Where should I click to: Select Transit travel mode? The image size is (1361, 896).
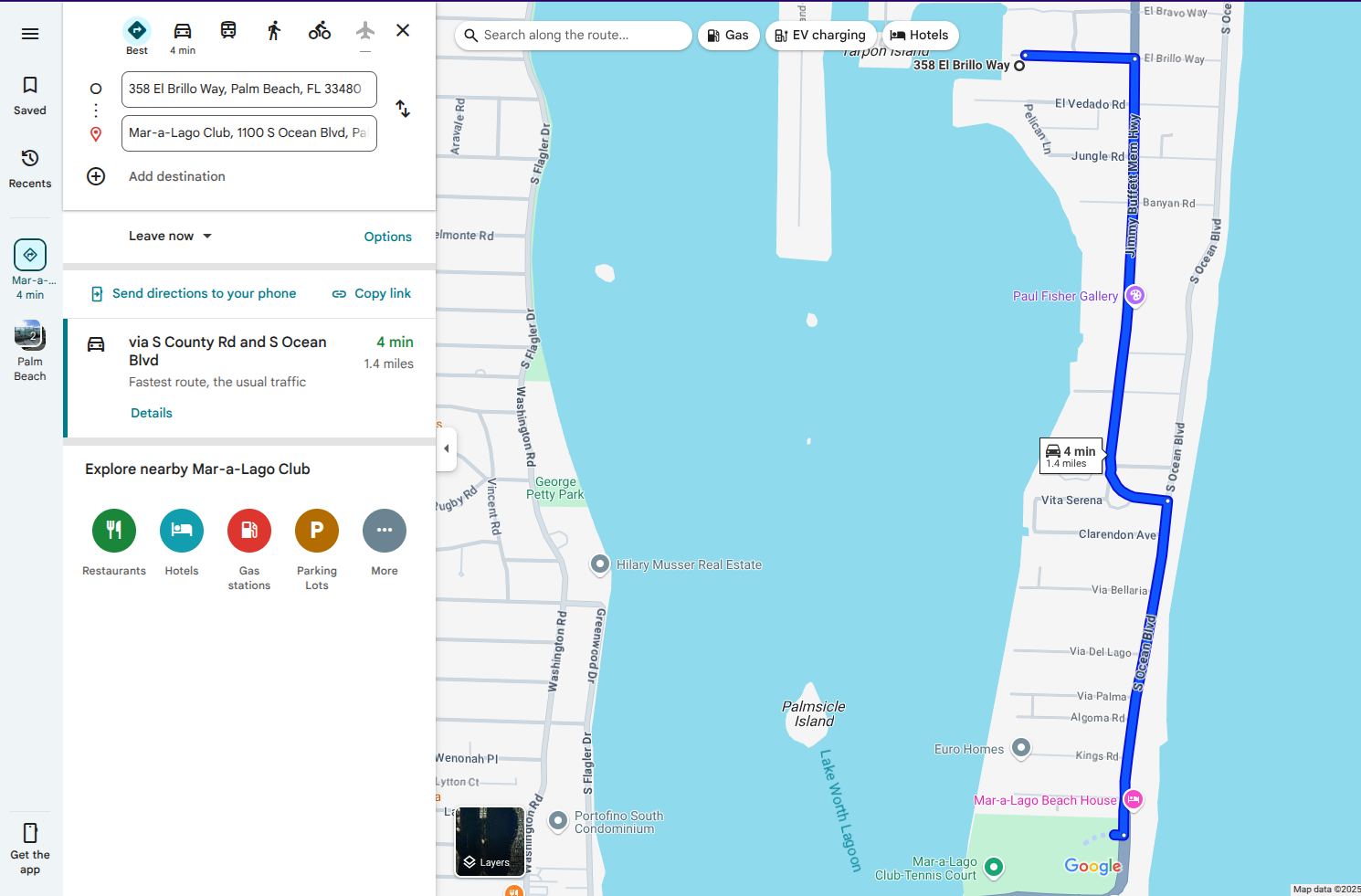[x=228, y=31]
